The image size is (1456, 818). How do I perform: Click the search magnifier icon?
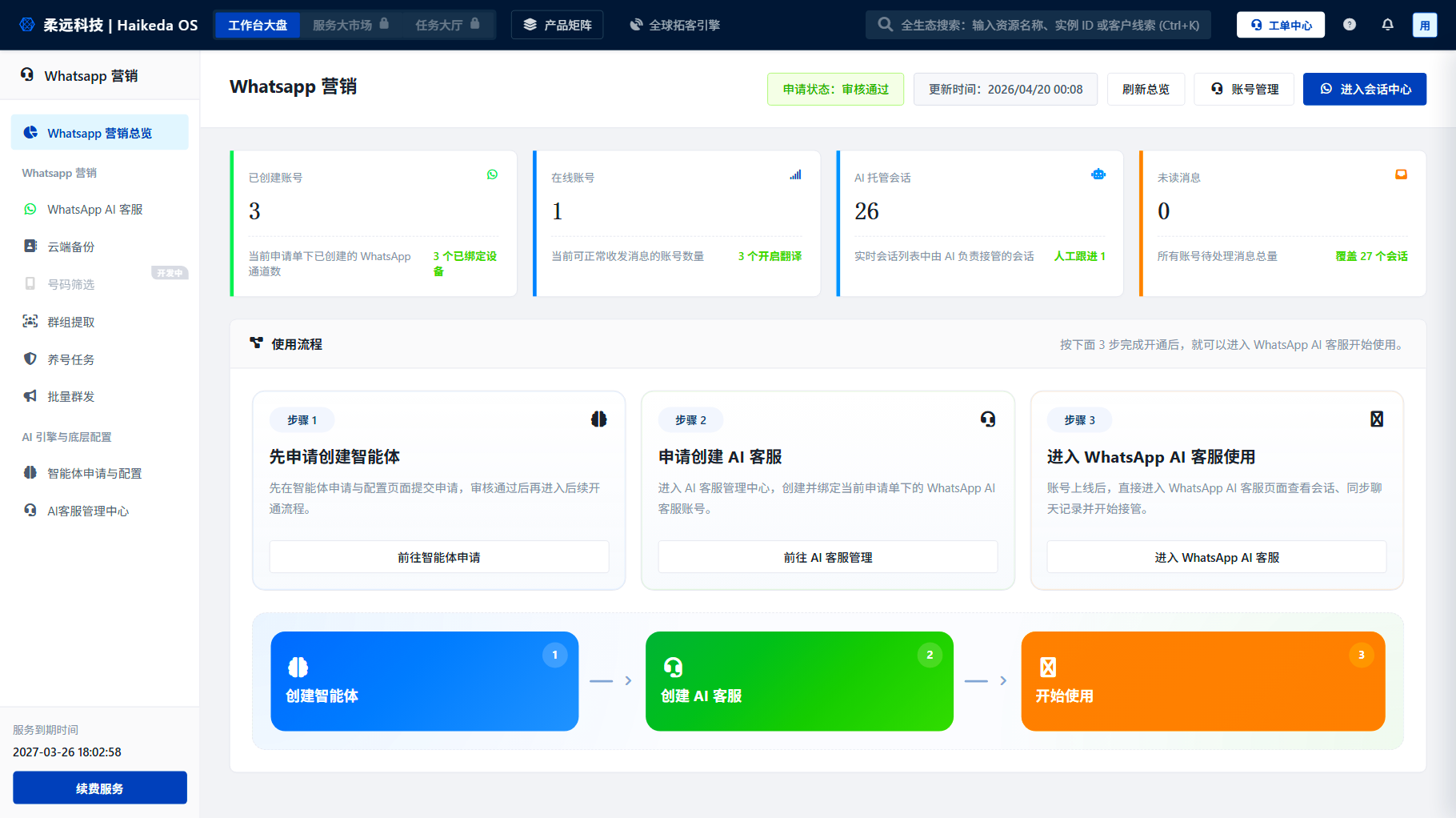pos(885,25)
